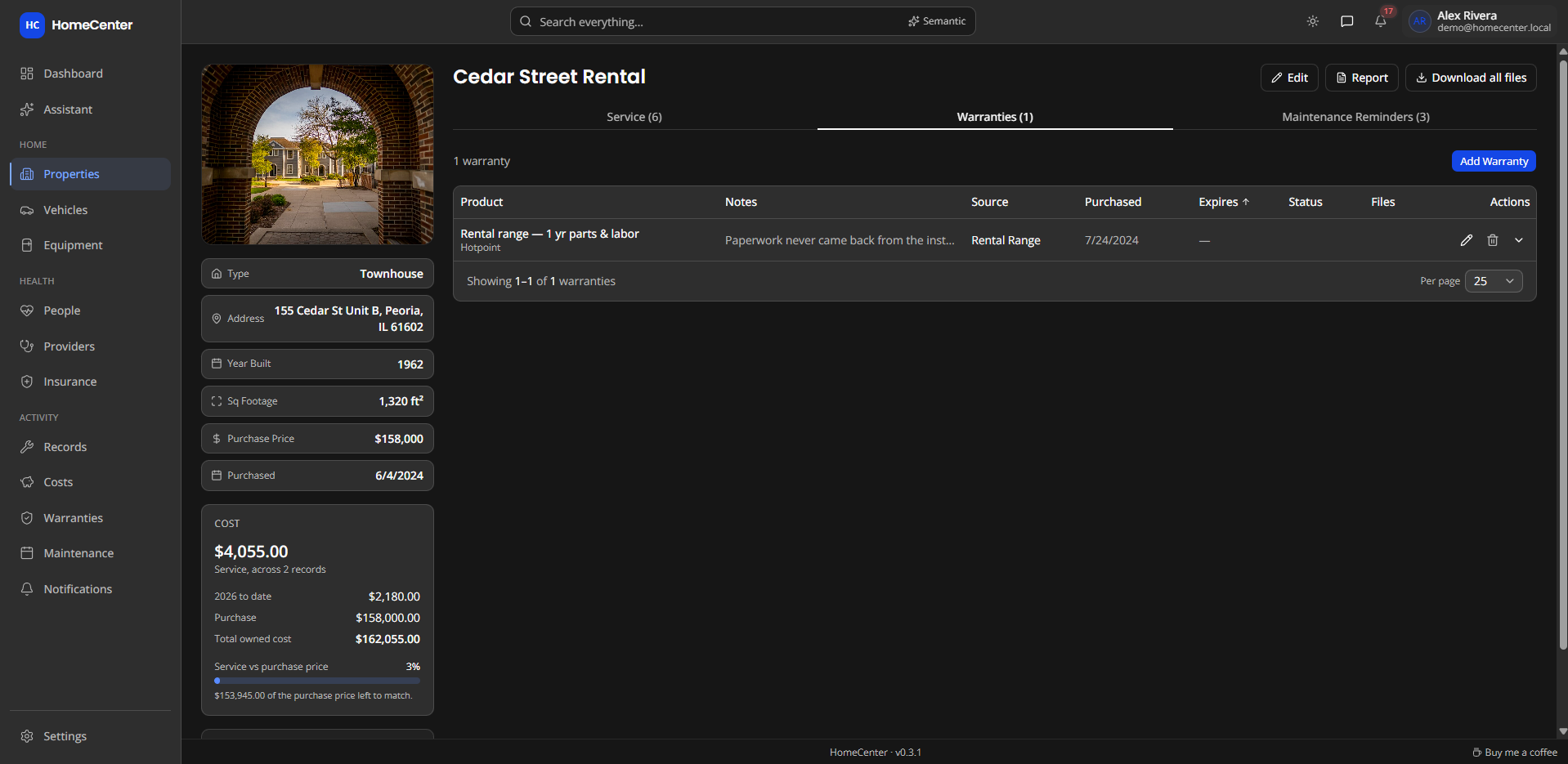Sort by the Purchased column header
The width and height of the screenshot is (1568, 764).
[1113, 202]
